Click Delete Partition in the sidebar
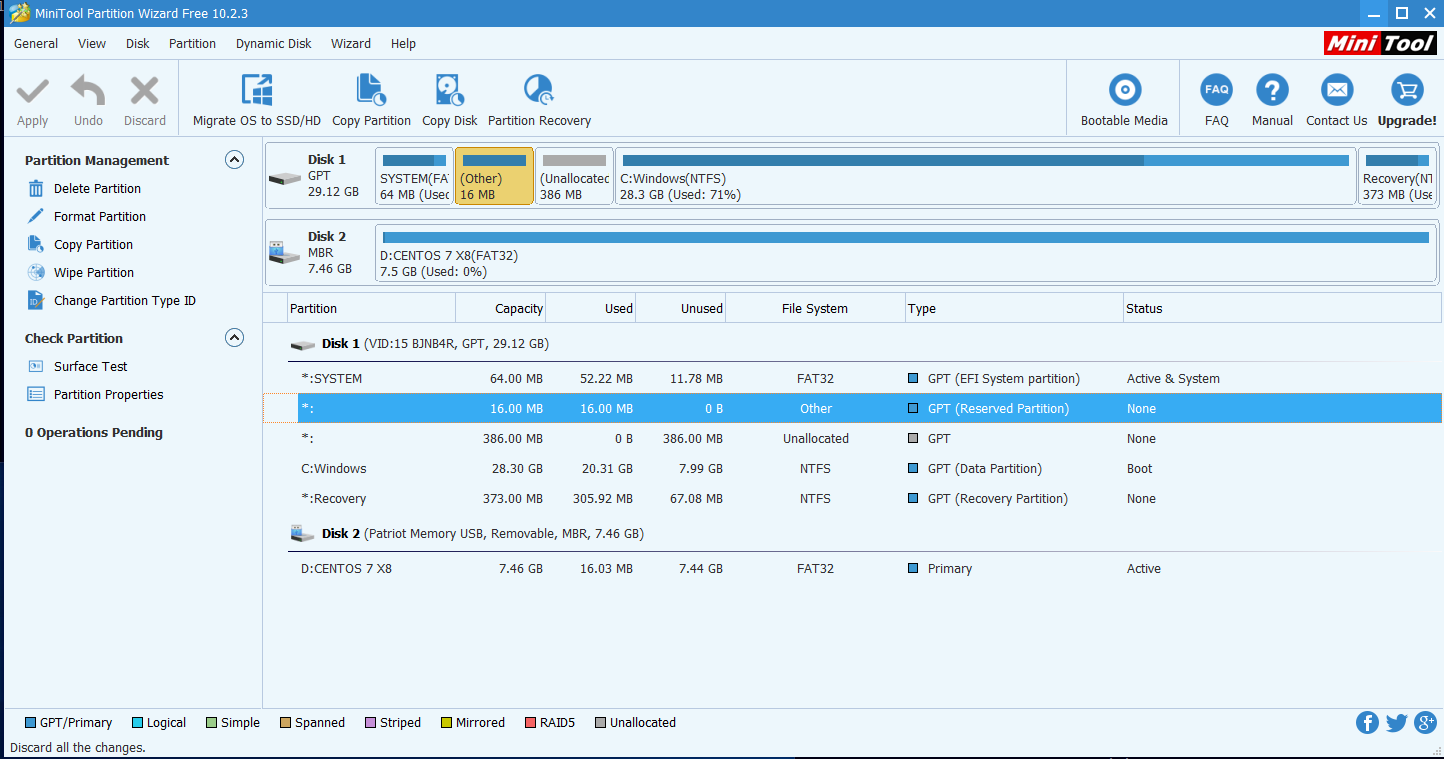Viewport: 1444px width, 759px height. pos(97,188)
